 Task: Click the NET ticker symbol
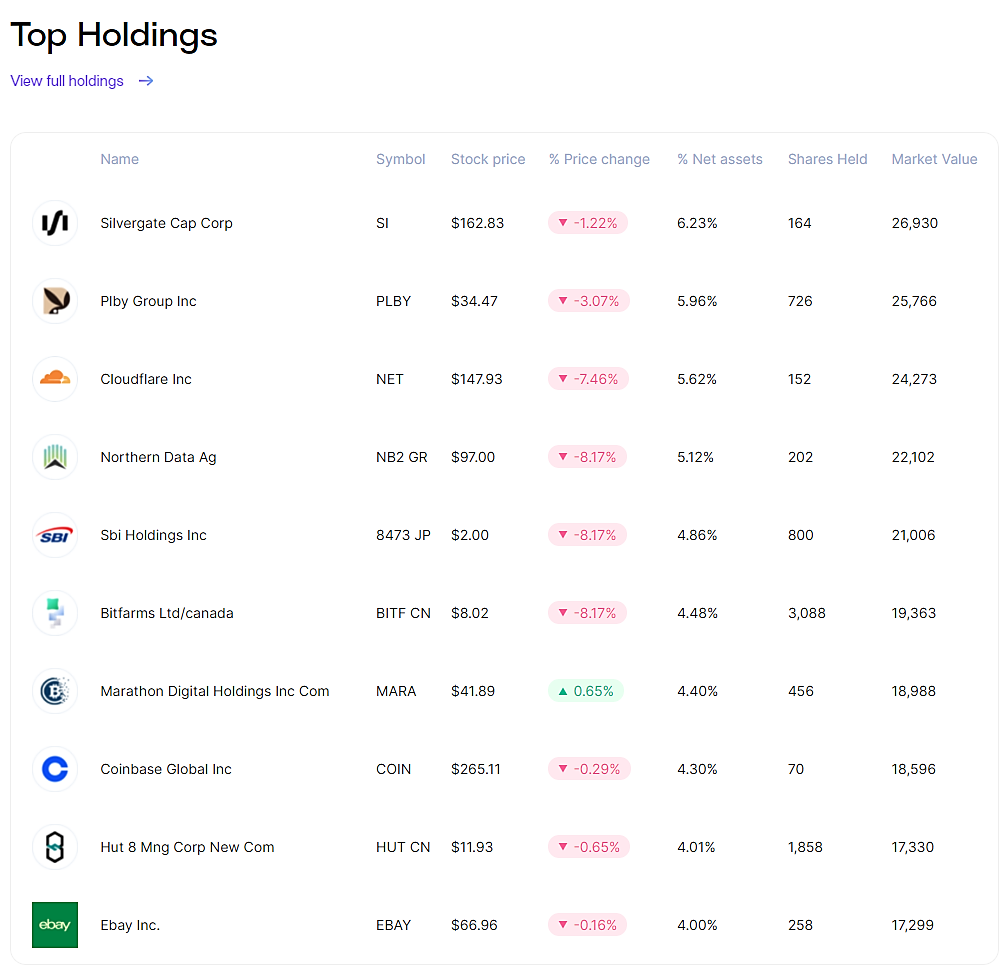390,379
